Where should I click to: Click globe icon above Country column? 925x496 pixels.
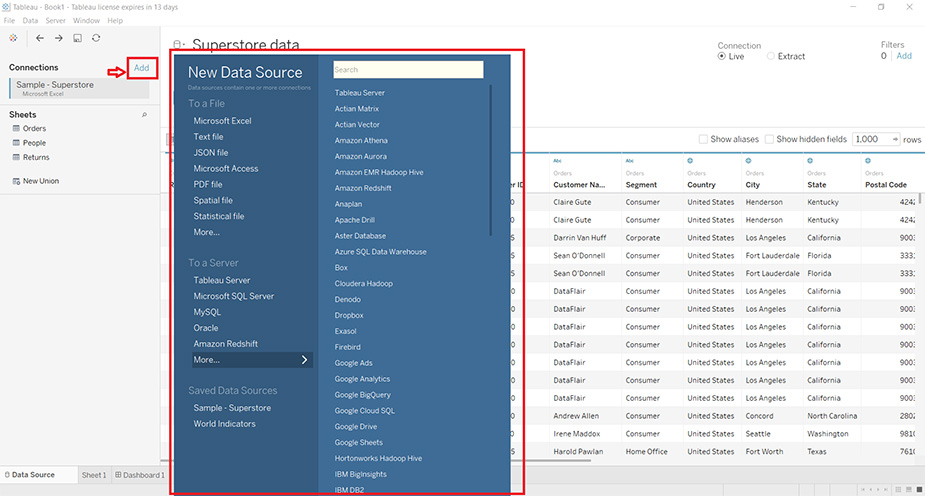click(x=690, y=160)
